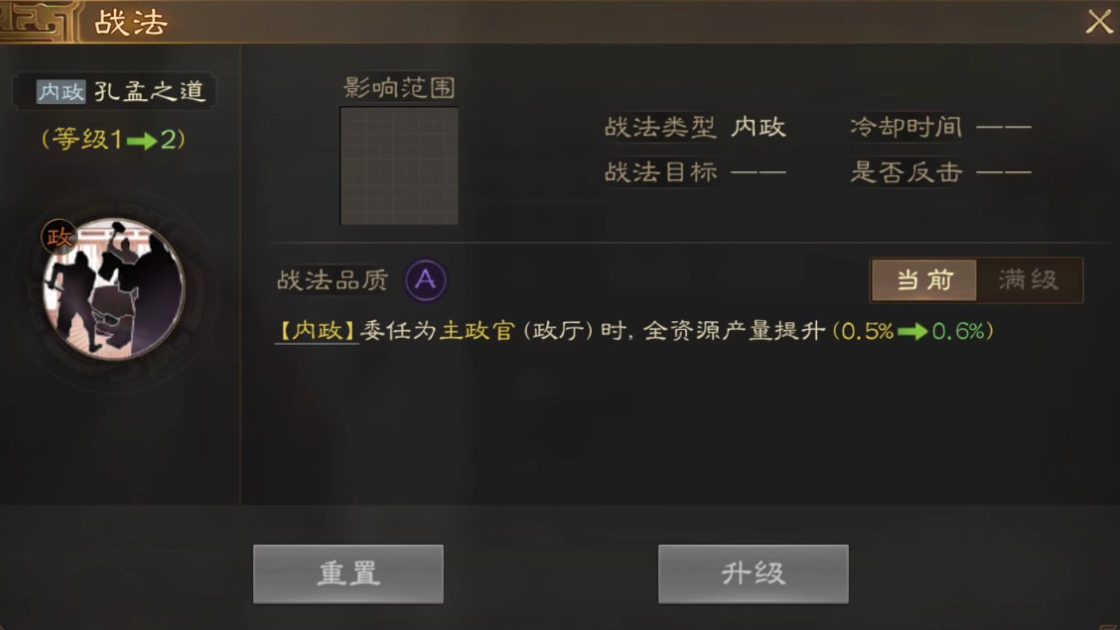Close the 战法 window with X
Viewport: 1120px width, 630px height.
1099,21
